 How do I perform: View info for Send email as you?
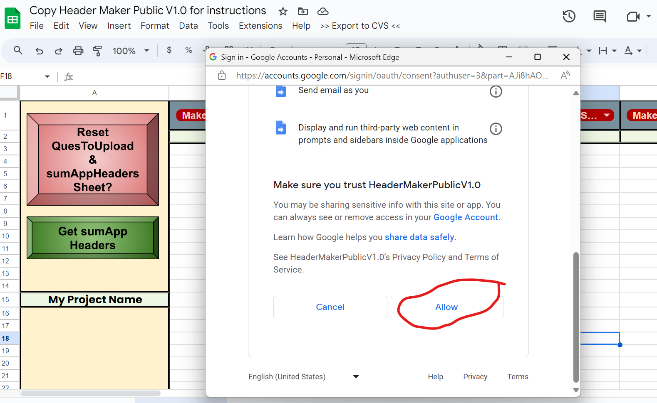(x=496, y=91)
